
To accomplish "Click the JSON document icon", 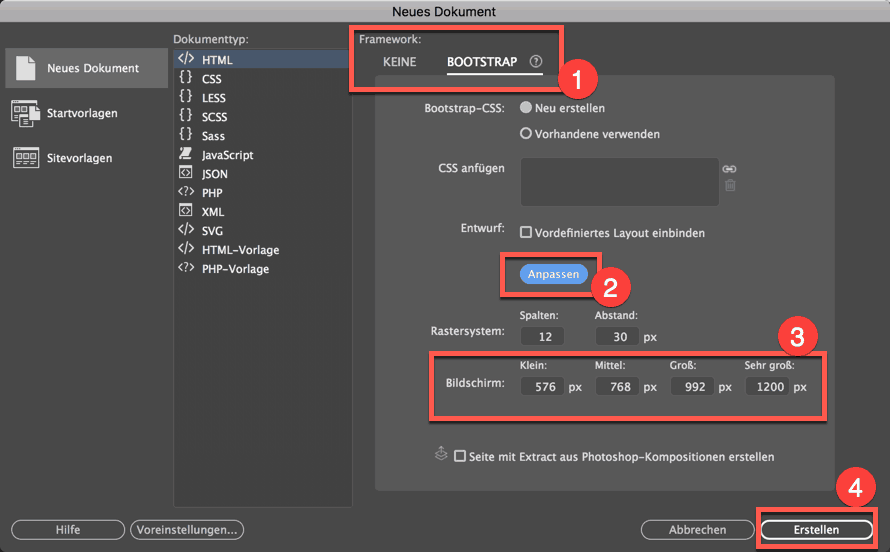I will [186, 172].
